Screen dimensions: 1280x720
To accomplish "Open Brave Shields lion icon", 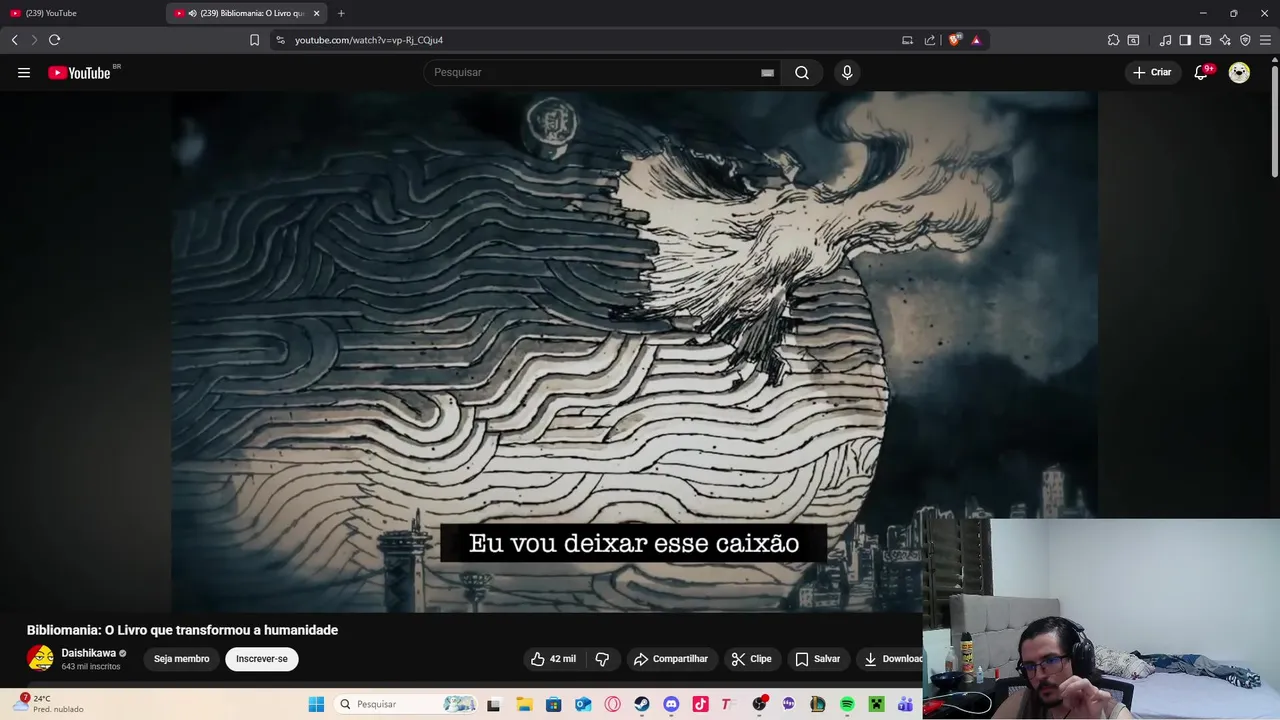I will [954, 40].
